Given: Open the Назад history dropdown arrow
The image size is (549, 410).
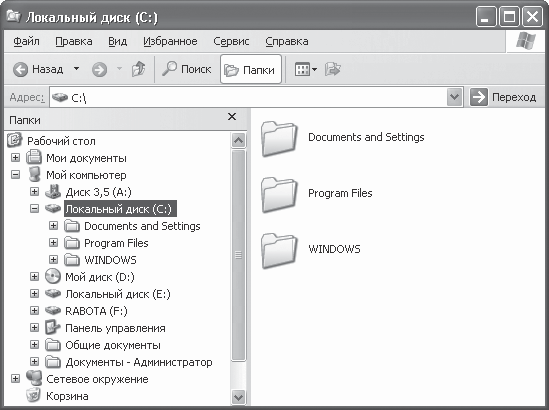Looking at the screenshot, I should pyautogui.click(x=76, y=69).
